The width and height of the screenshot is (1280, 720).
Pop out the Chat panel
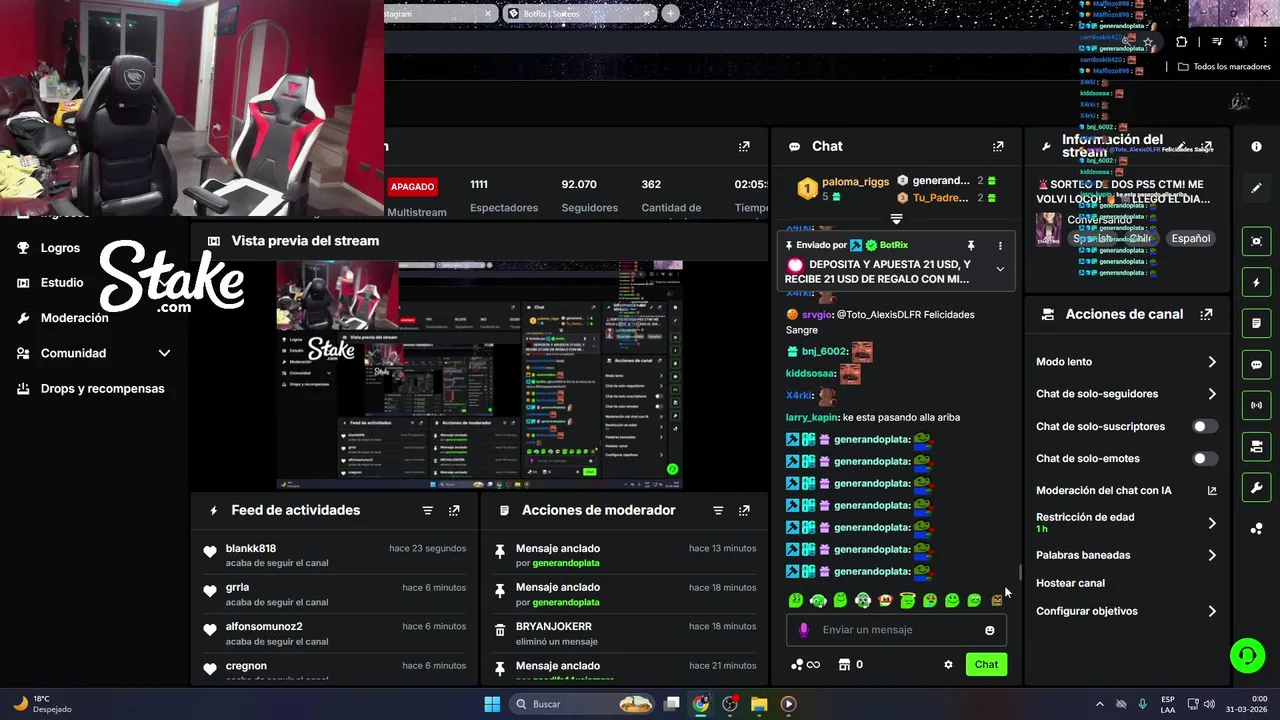point(998,146)
